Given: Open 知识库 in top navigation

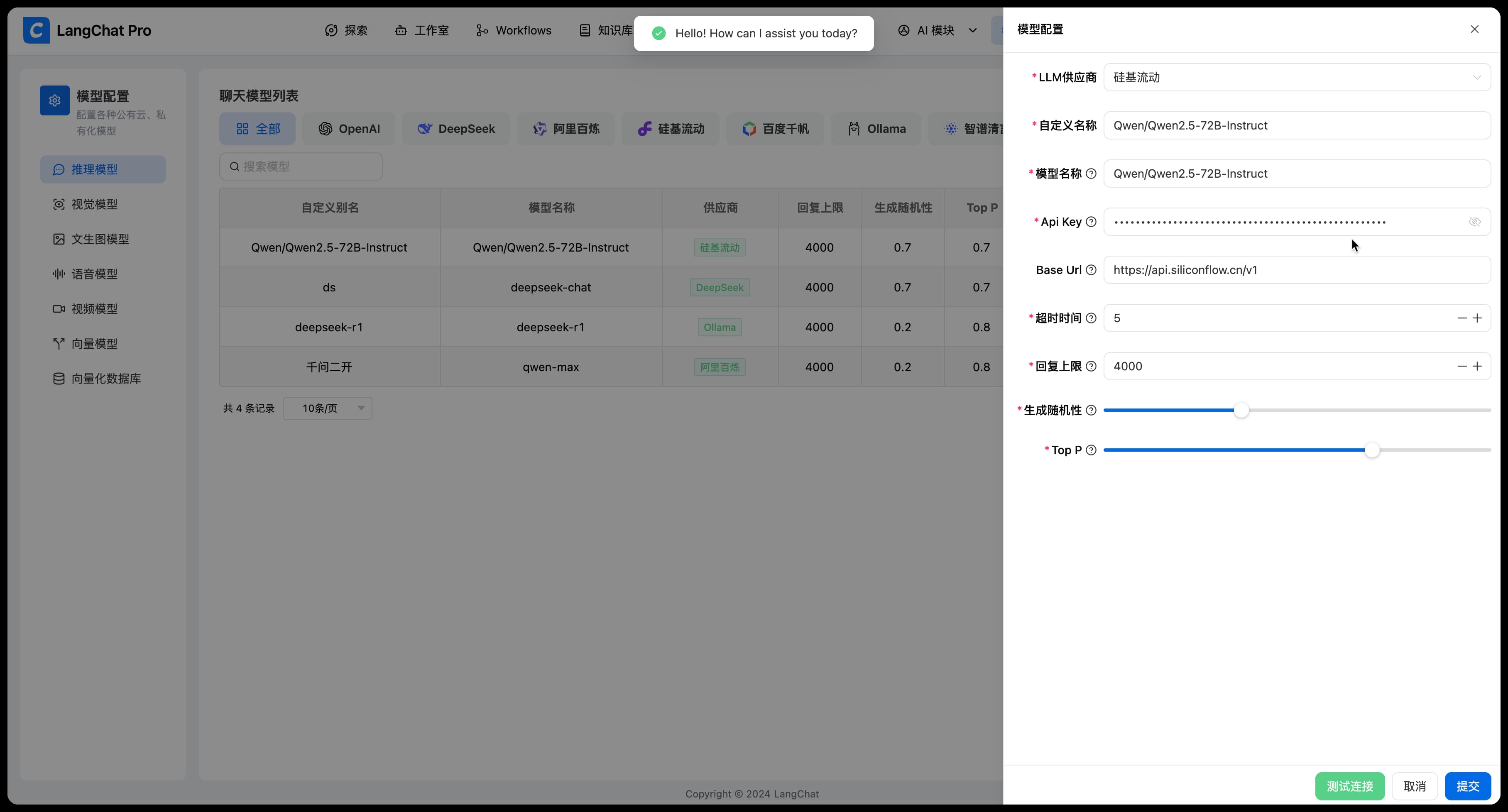Looking at the screenshot, I should pyautogui.click(x=606, y=30).
